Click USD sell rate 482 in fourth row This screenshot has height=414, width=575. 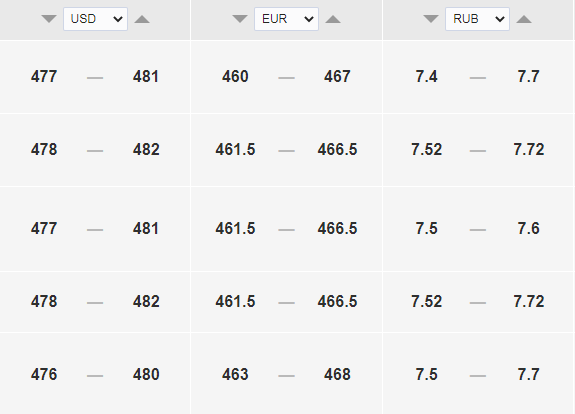(146, 301)
